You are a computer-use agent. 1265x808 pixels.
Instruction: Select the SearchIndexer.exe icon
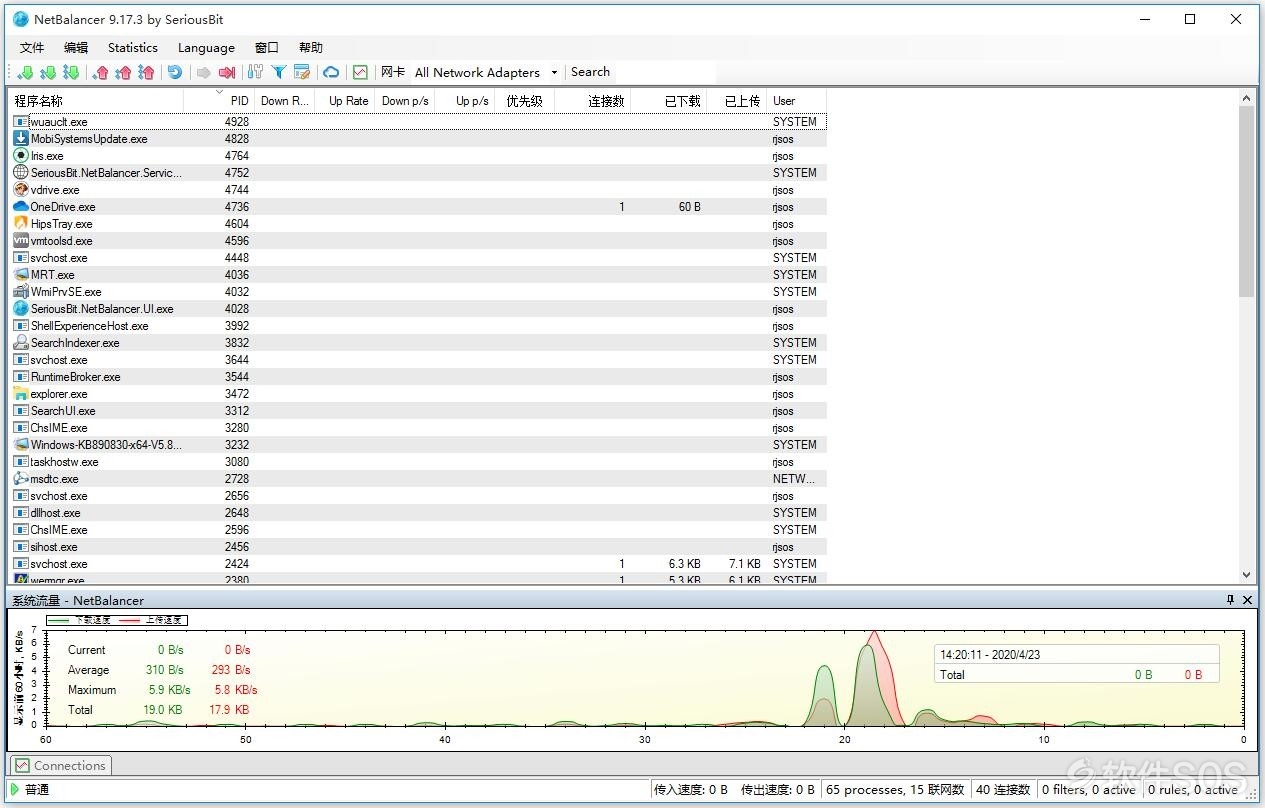tap(21, 343)
